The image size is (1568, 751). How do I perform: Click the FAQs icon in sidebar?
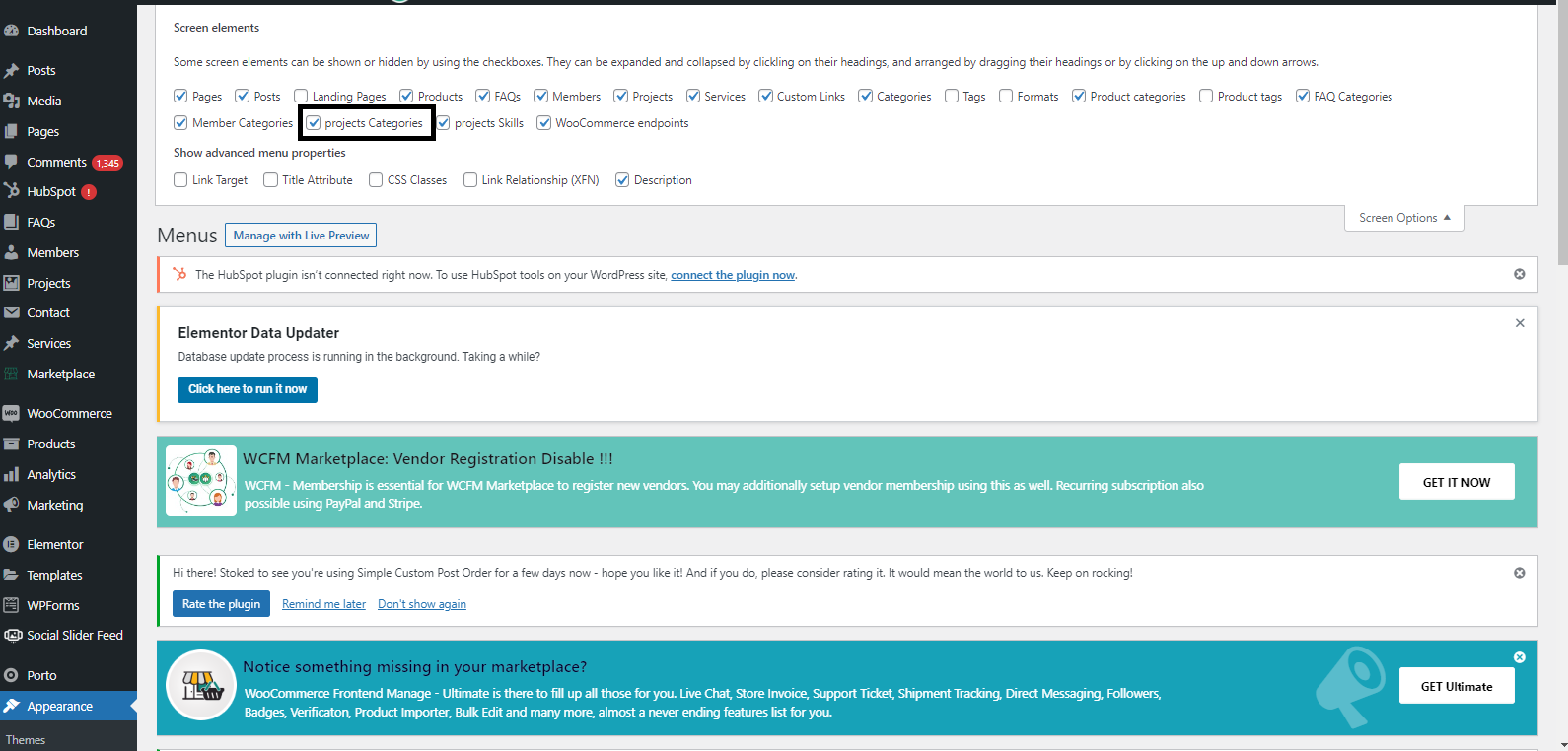click(x=12, y=222)
